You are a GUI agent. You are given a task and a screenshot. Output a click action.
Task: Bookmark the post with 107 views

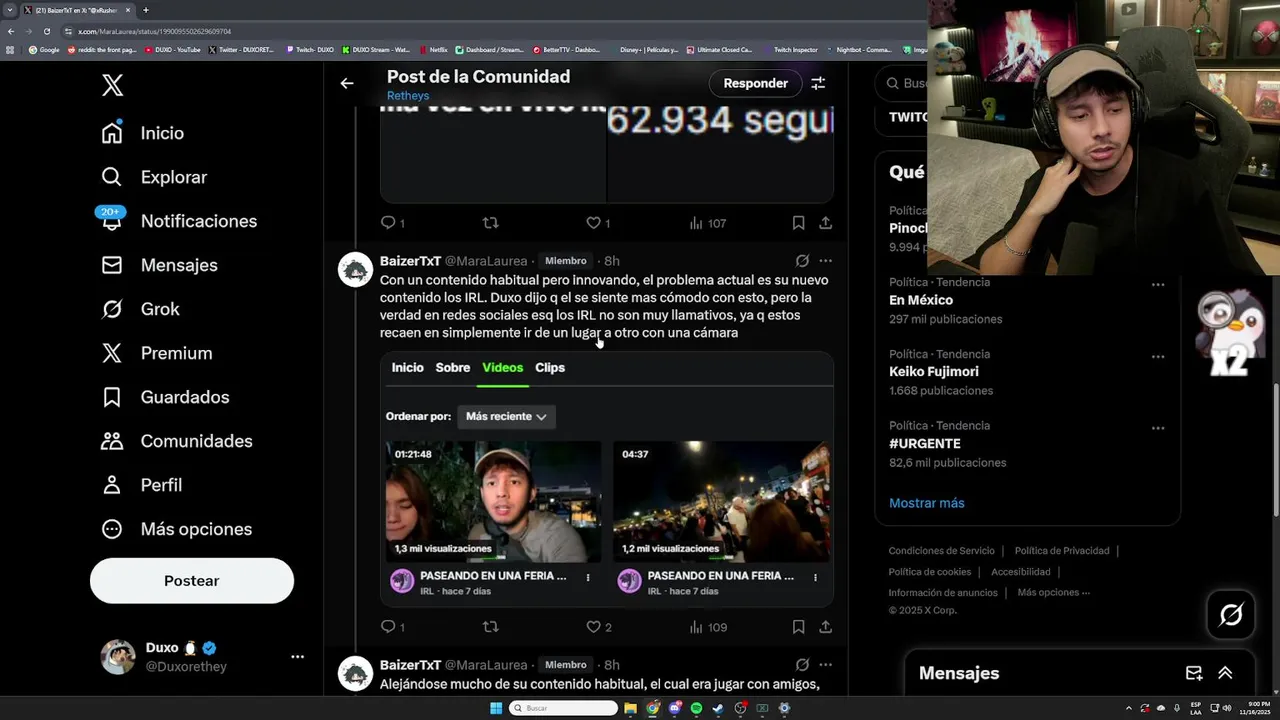coord(798,223)
